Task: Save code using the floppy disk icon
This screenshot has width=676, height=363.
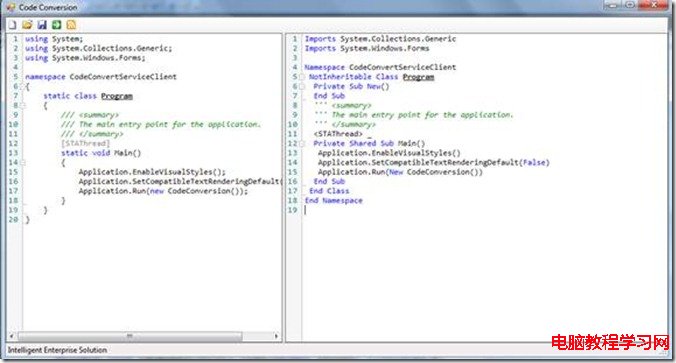Action: (x=42, y=25)
